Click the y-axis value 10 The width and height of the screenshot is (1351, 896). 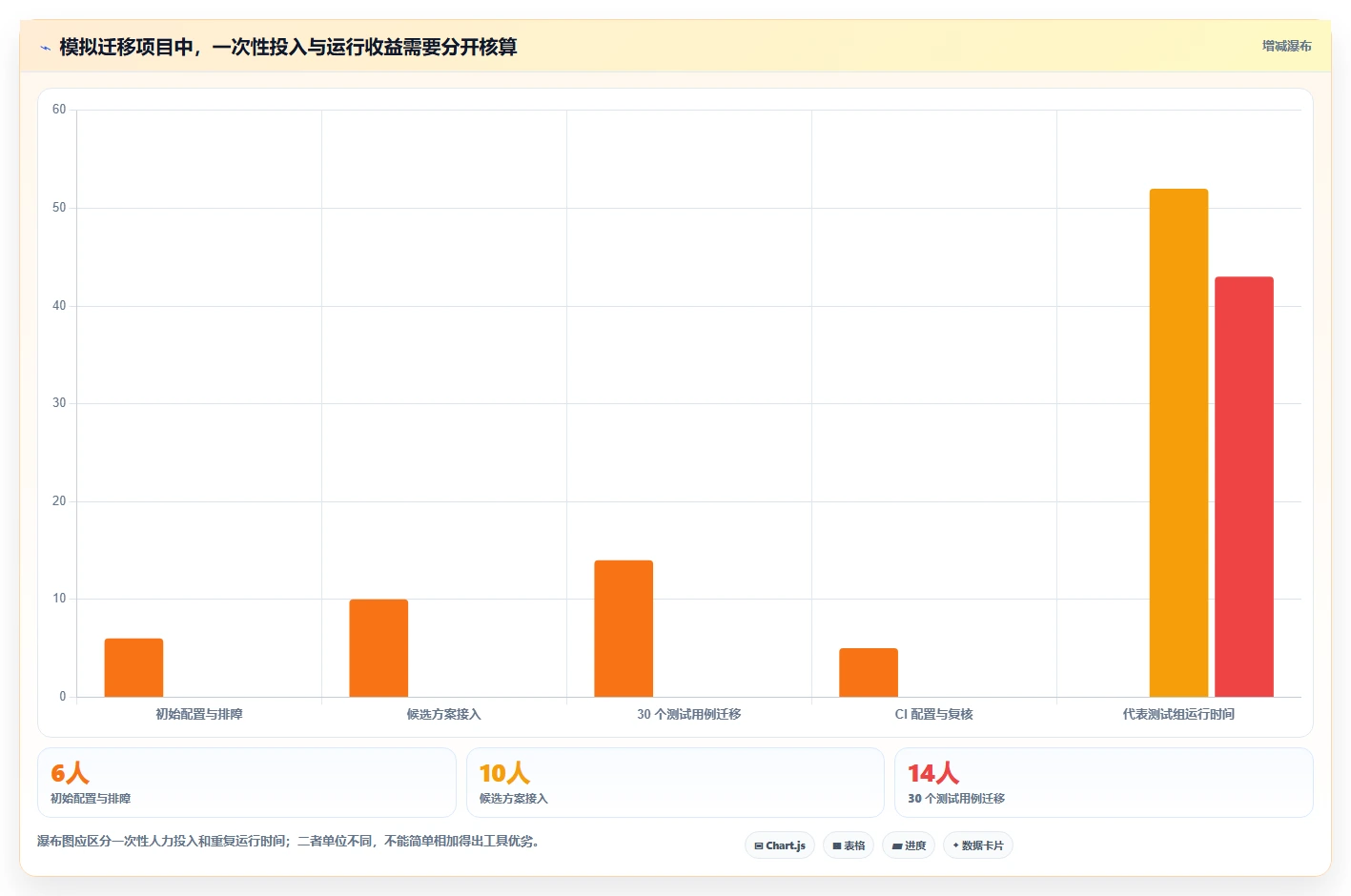[x=59, y=599]
